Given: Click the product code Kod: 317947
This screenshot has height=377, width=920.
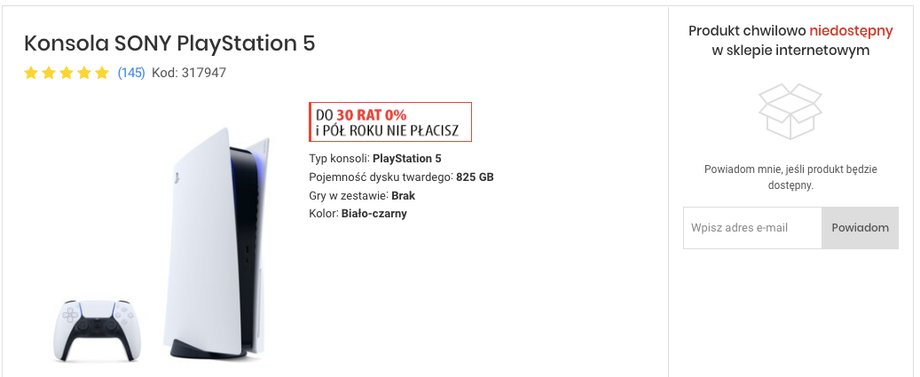Looking at the screenshot, I should click(x=189, y=73).
